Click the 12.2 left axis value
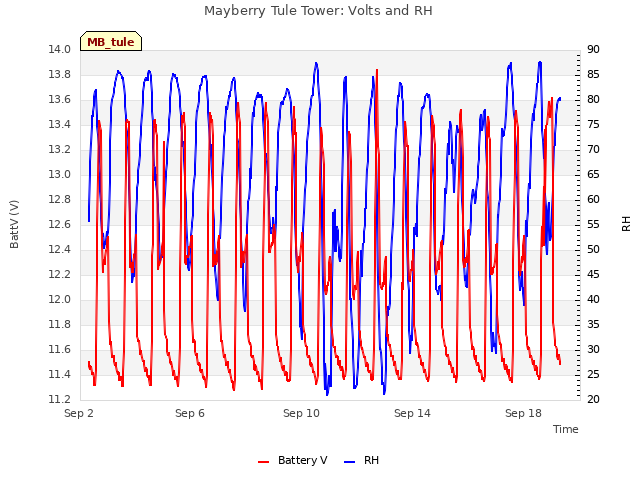Screen dimensions: 640x480 point(60,274)
